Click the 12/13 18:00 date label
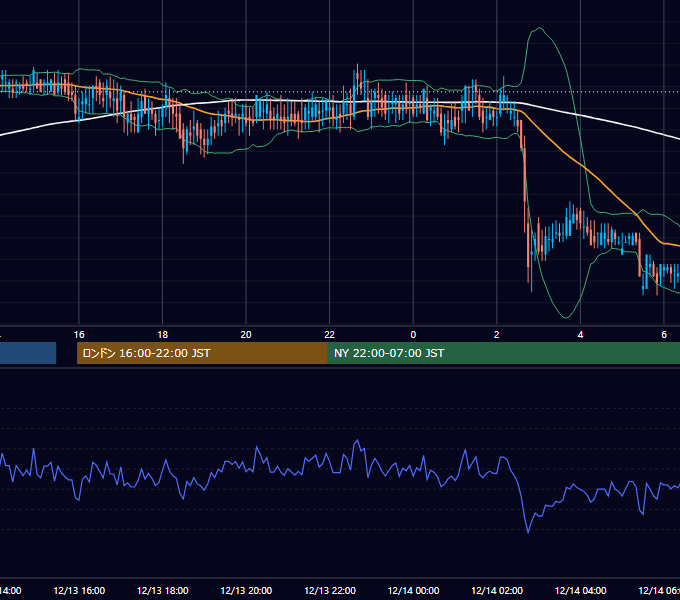 pyautogui.click(x=163, y=590)
